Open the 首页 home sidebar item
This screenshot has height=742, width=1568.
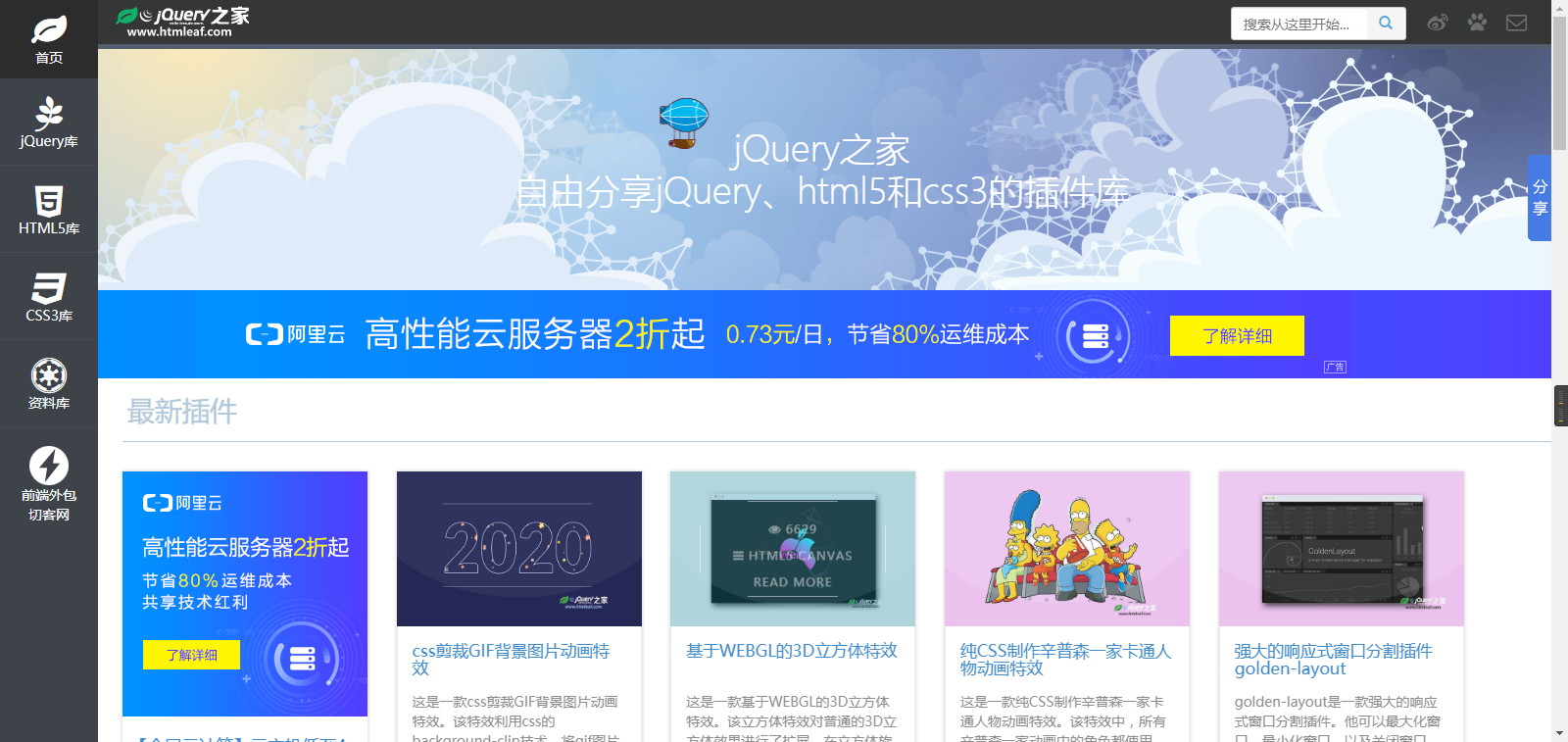point(49,39)
